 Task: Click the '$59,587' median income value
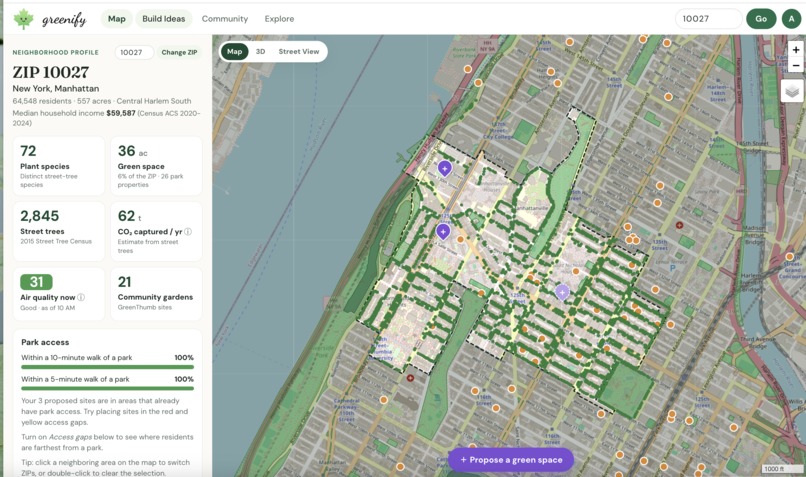point(121,113)
